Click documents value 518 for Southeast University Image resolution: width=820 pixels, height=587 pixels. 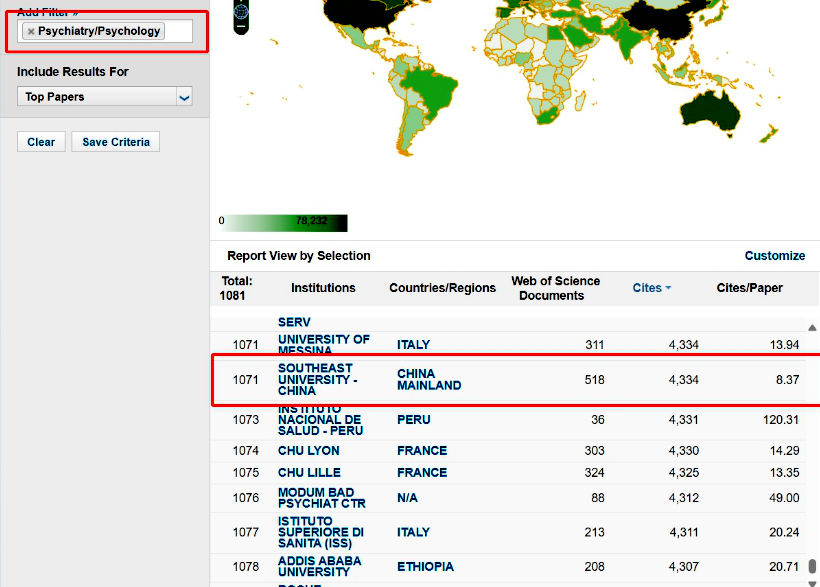(x=595, y=379)
